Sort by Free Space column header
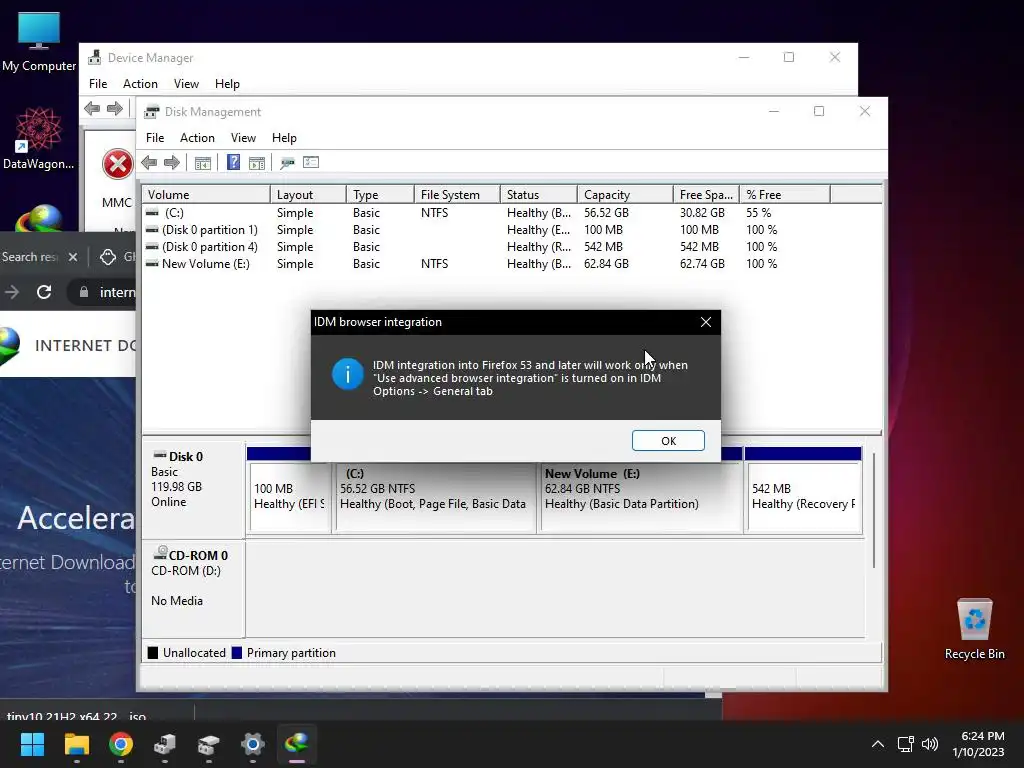The image size is (1024, 768). pos(707,195)
